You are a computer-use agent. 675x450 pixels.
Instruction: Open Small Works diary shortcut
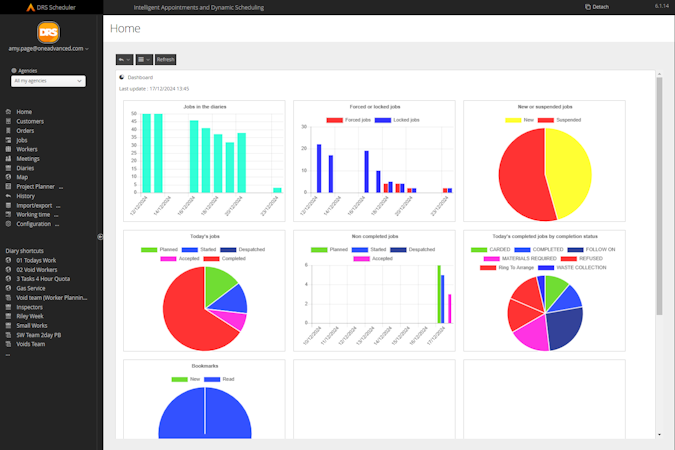[x=32, y=326]
